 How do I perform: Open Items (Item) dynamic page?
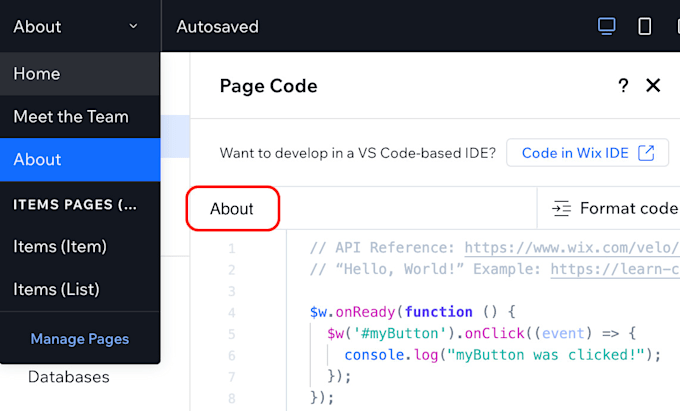pyautogui.click(x=80, y=247)
